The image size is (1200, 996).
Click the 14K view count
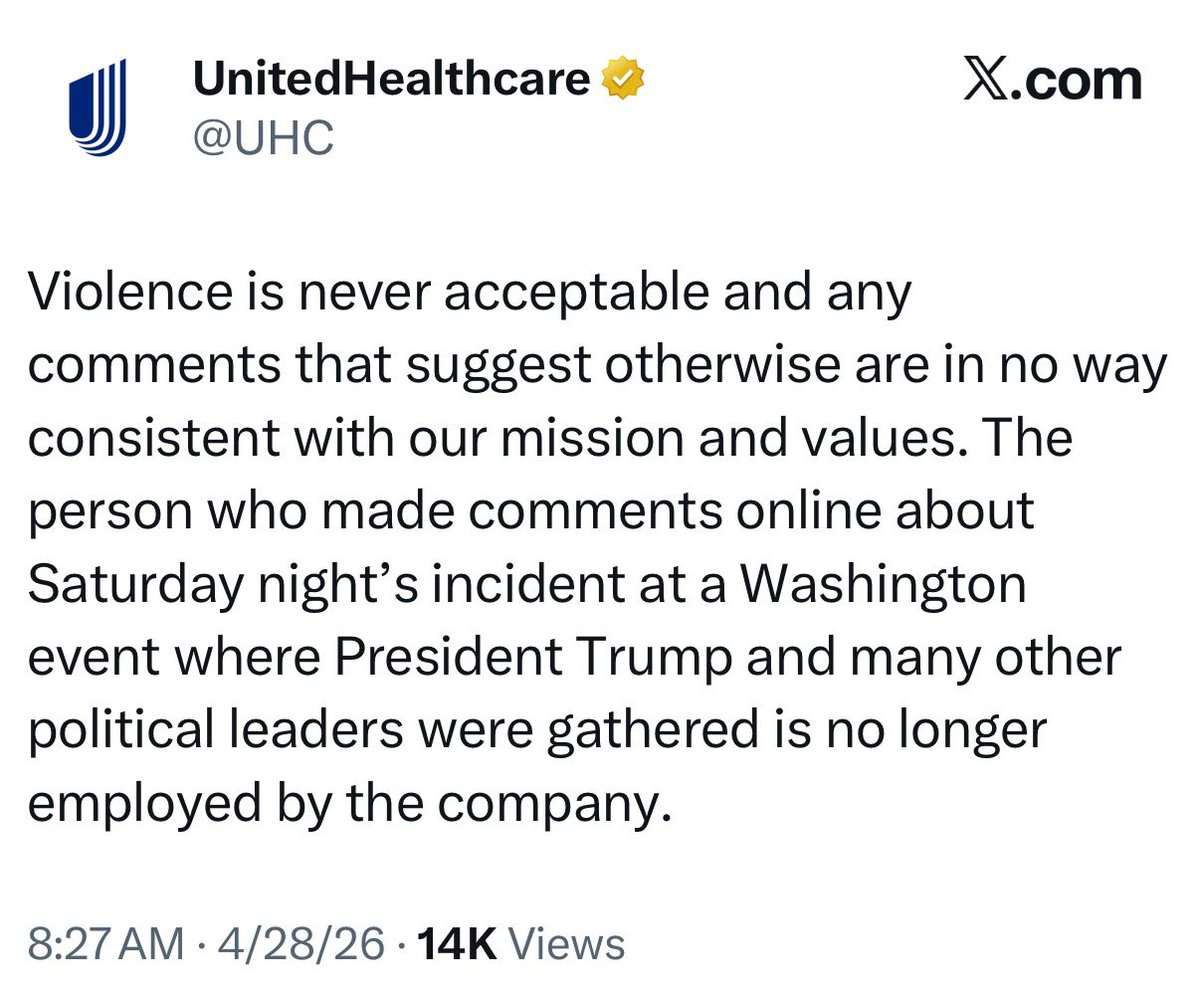(x=457, y=944)
